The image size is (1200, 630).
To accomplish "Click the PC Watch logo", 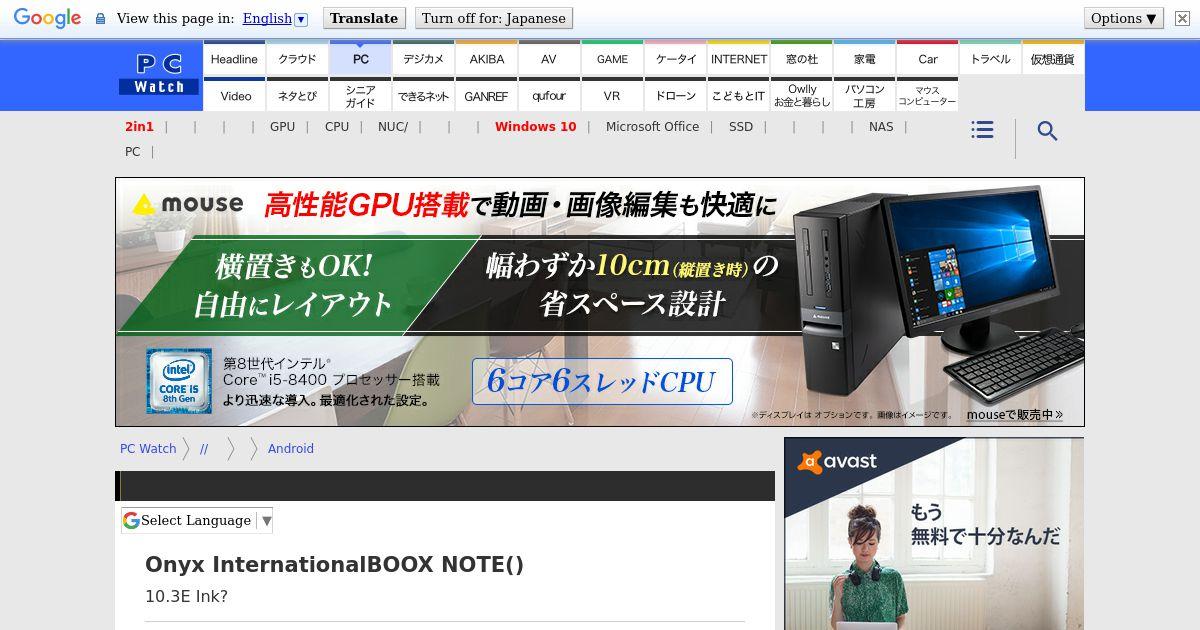I will click(x=159, y=74).
